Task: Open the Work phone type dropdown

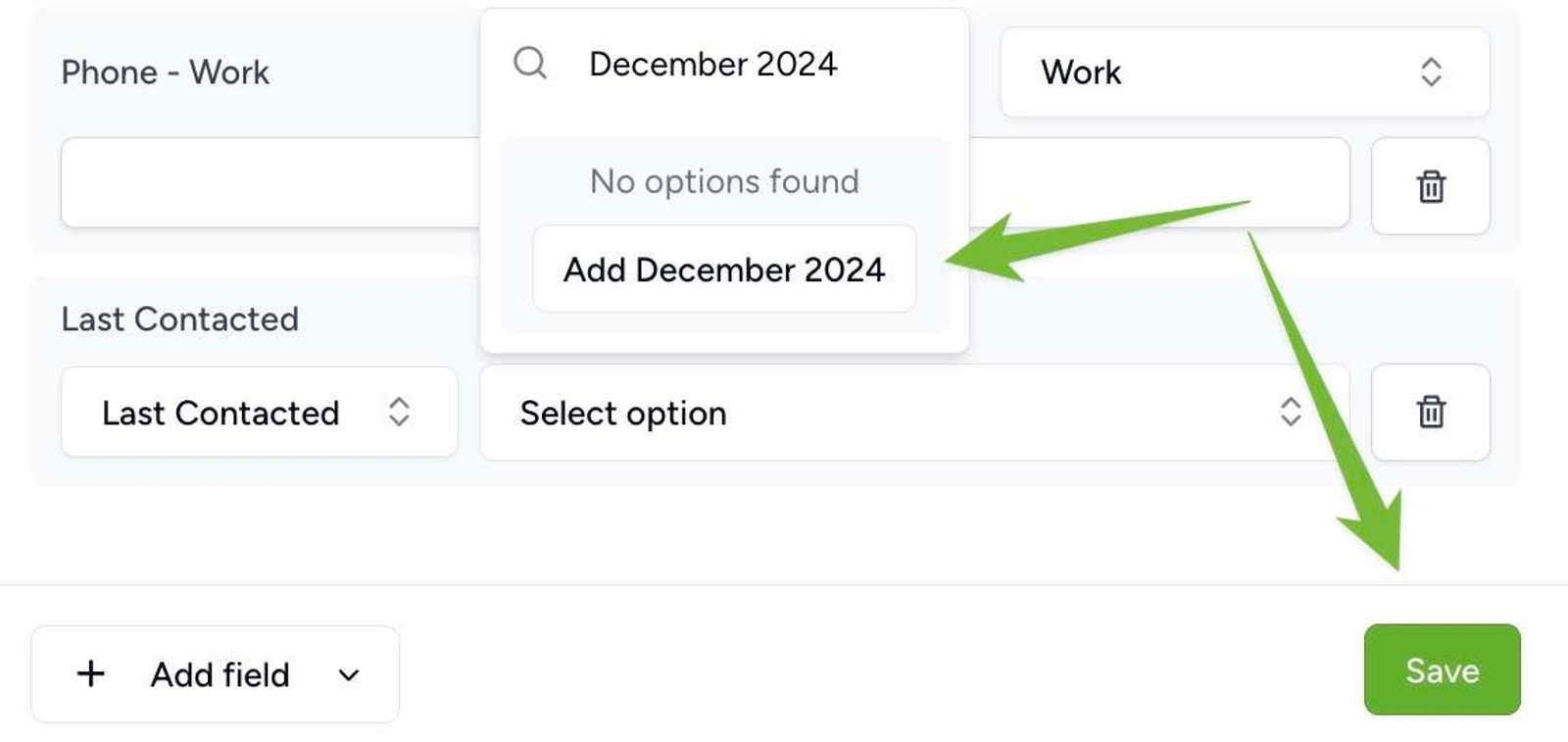Action: point(1243,73)
